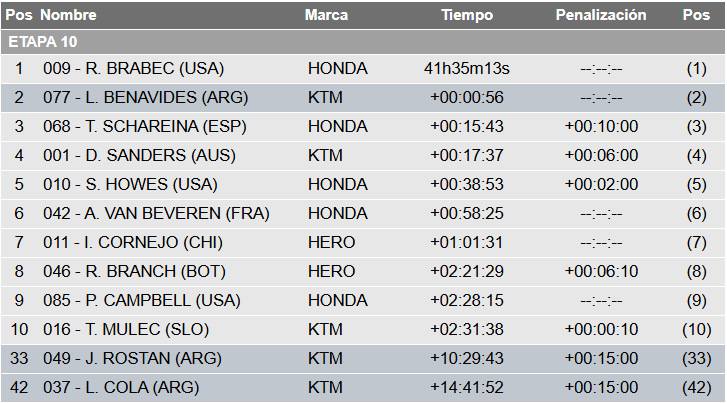Select rider 042 - A. VAN BEVEREN
This screenshot has height=403, width=727.
click(x=156, y=214)
